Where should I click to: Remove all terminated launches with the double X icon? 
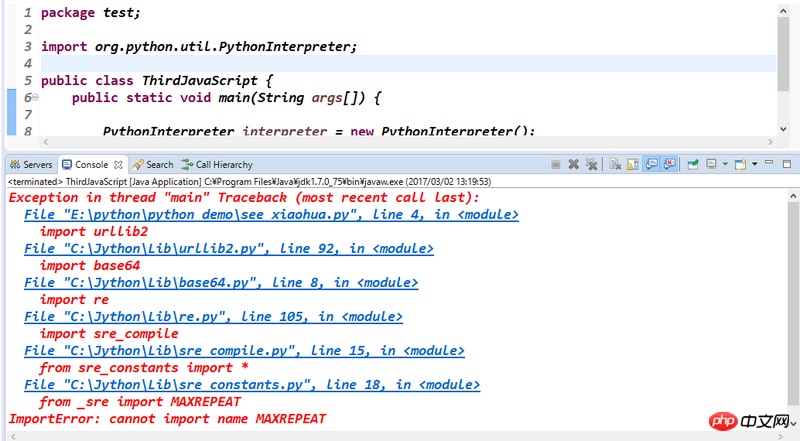pyautogui.click(x=591, y=164)
